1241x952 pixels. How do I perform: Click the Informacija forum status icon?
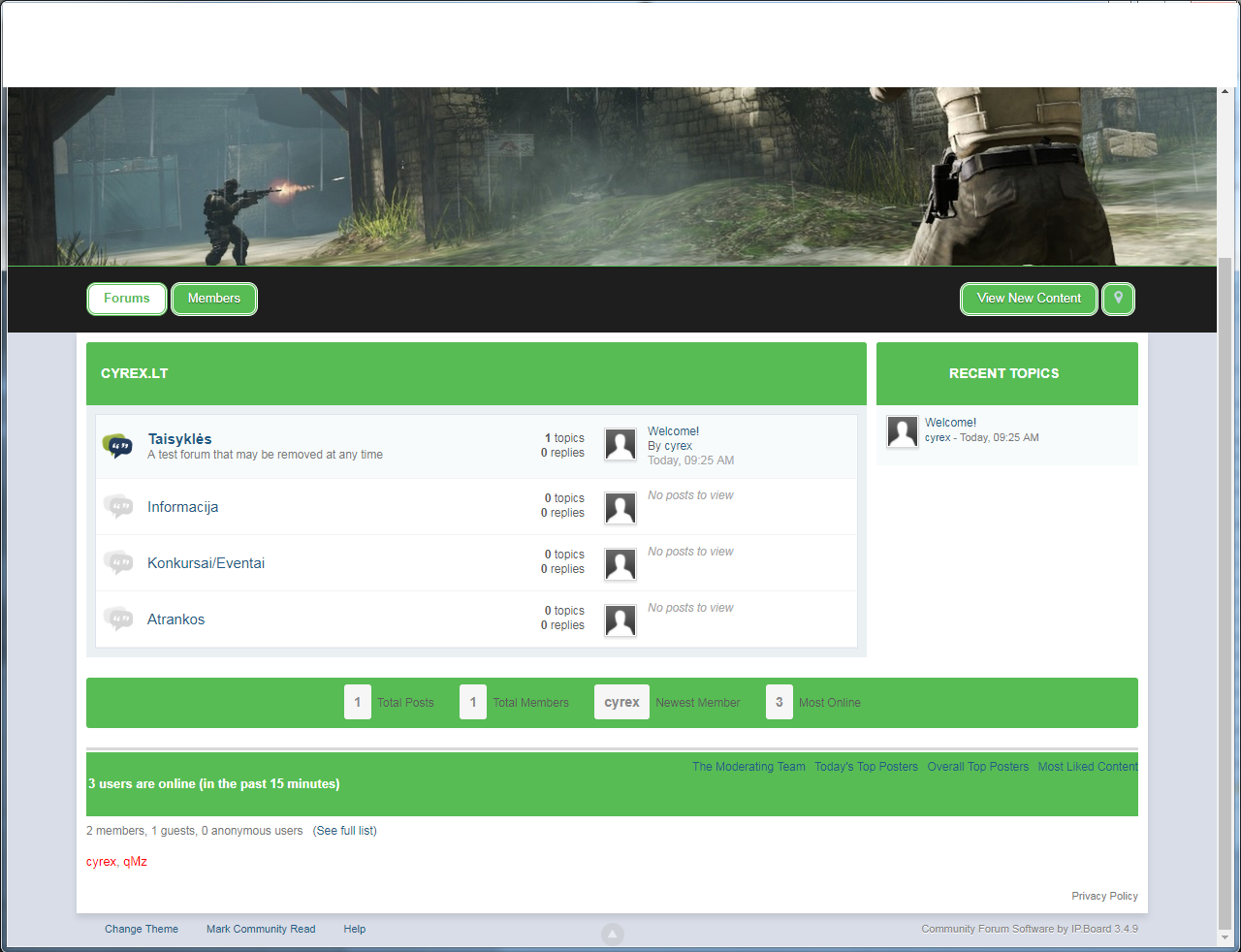pos(118,506)
